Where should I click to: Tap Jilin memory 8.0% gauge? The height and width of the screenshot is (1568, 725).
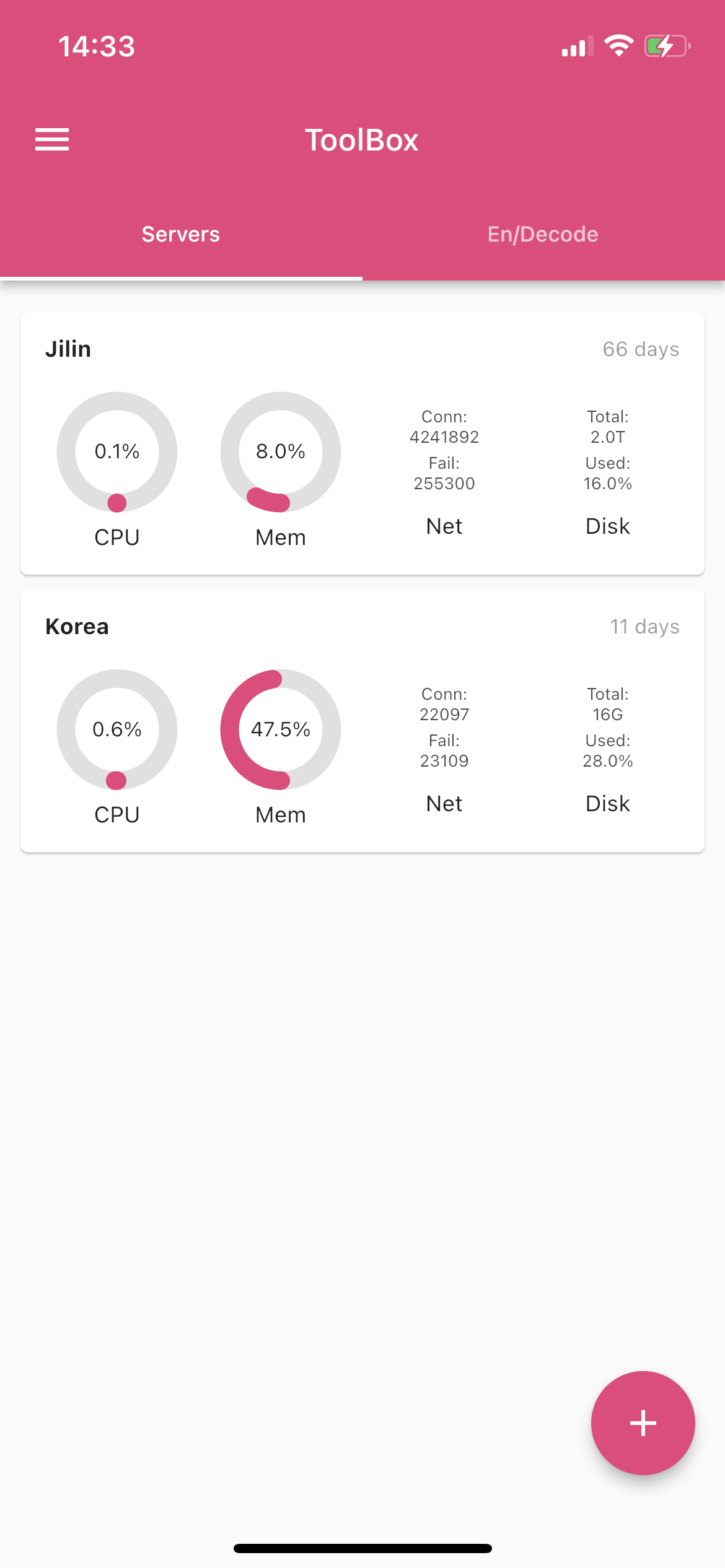pyautogui.click(x=281, y=452)
